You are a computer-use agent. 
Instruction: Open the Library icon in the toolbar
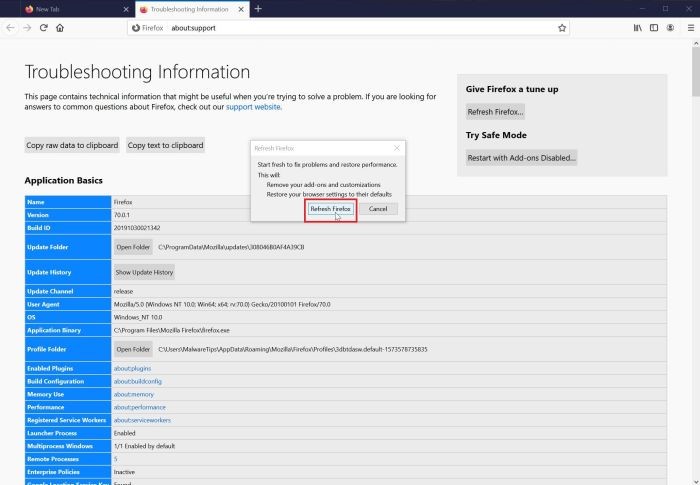point(638,28)
